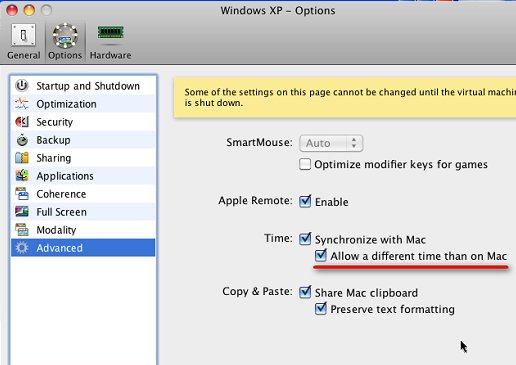Viewport: 516px width, 365px height.
Task: Click the Applications icon in sidebar
Action: pyautogui.click(x=22, y=176)
